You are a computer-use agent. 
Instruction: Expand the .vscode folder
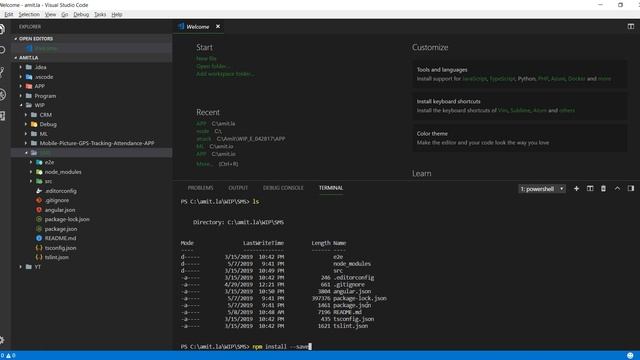tap(20, 77)
